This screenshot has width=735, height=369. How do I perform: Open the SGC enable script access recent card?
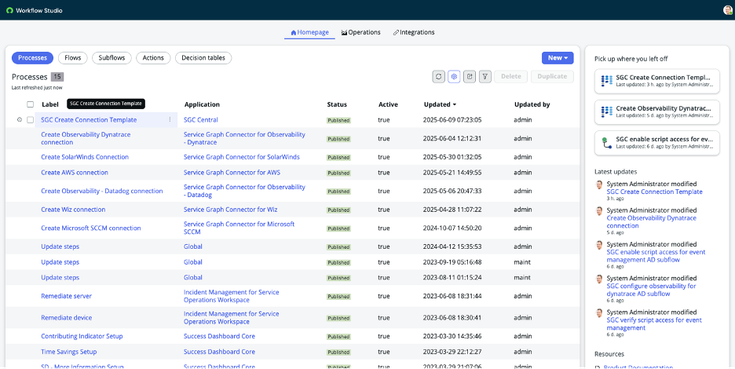click(x=657, y=143)
